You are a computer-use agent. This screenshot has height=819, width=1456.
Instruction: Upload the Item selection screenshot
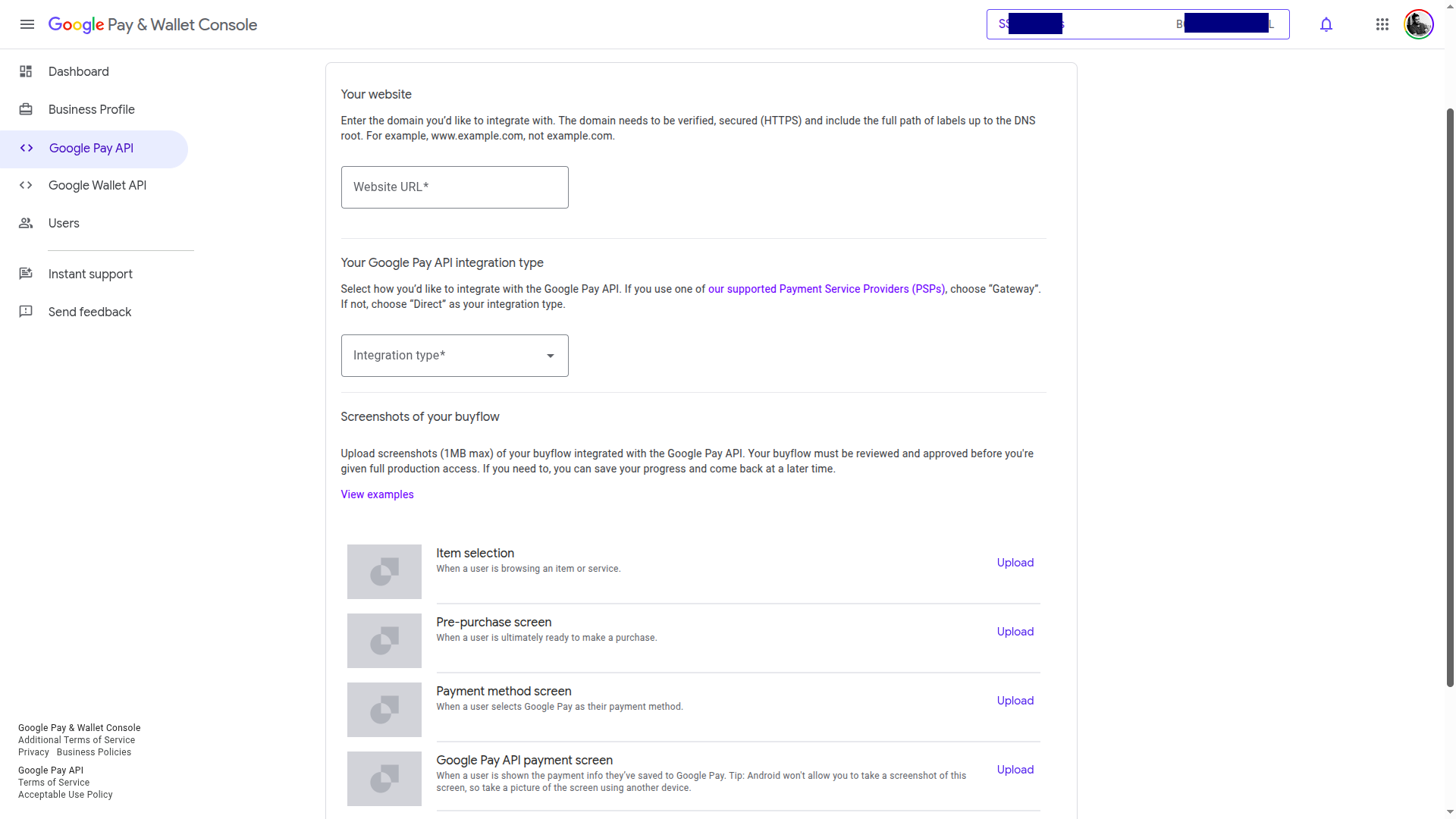pyautogui.click(x=1015, y=563)
